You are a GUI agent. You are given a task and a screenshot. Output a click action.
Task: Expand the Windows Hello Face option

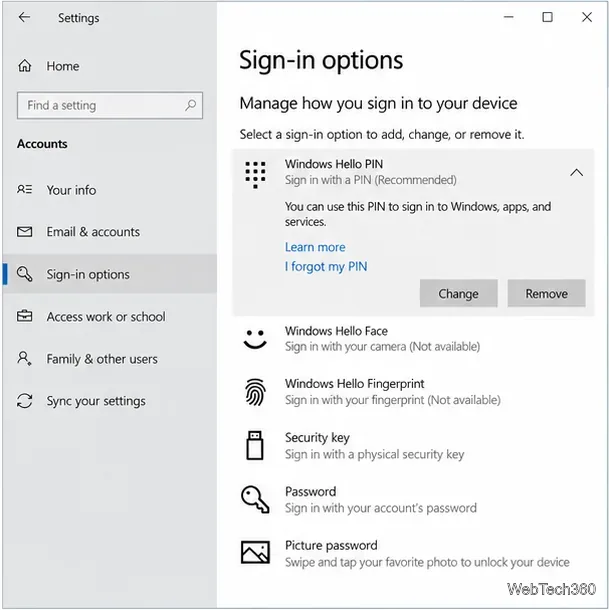[x=413, y=339]
